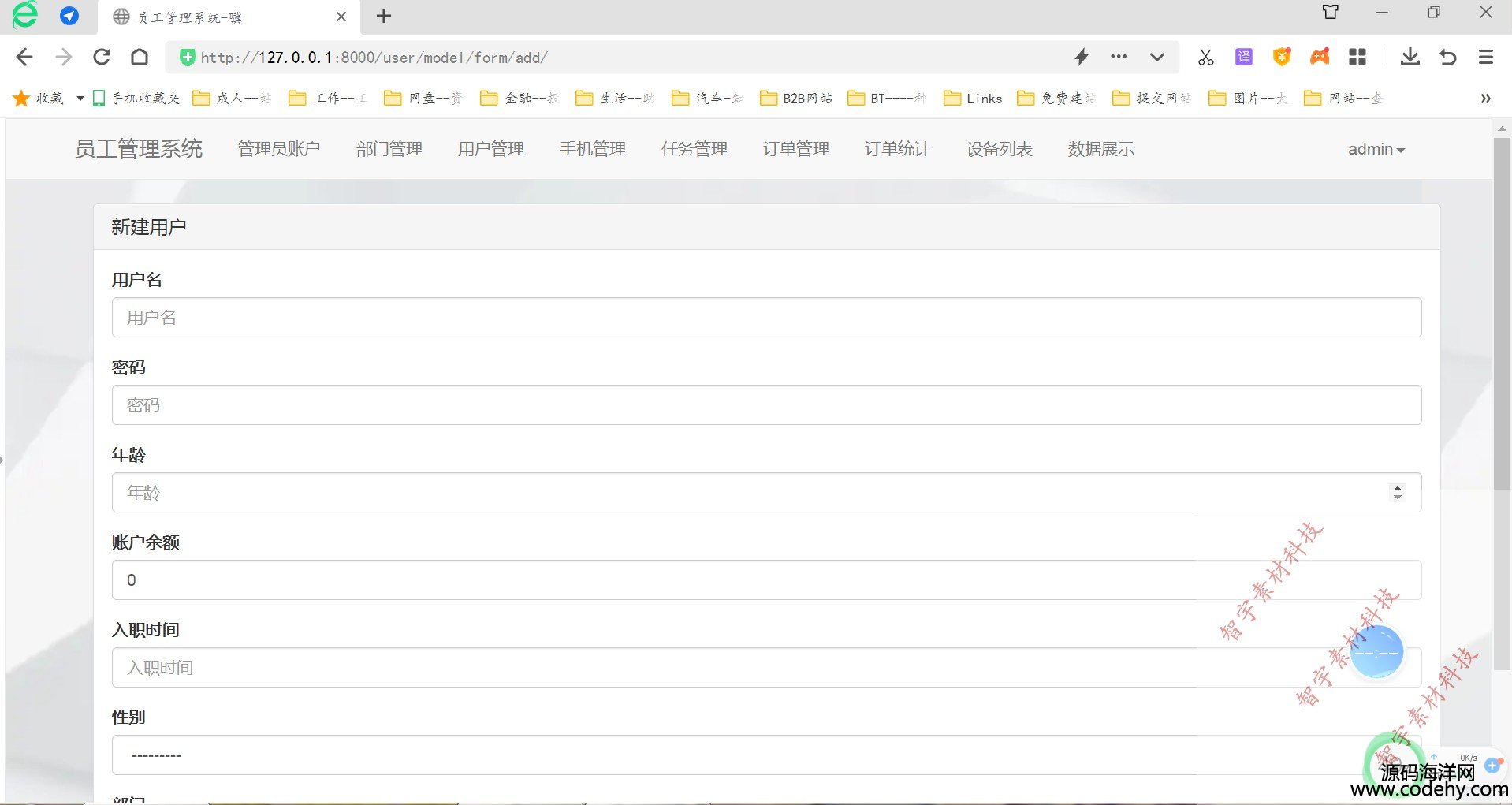Click the orange shield extension icon
Viewport: 1512px width, 805px height.
[1281, 57]
